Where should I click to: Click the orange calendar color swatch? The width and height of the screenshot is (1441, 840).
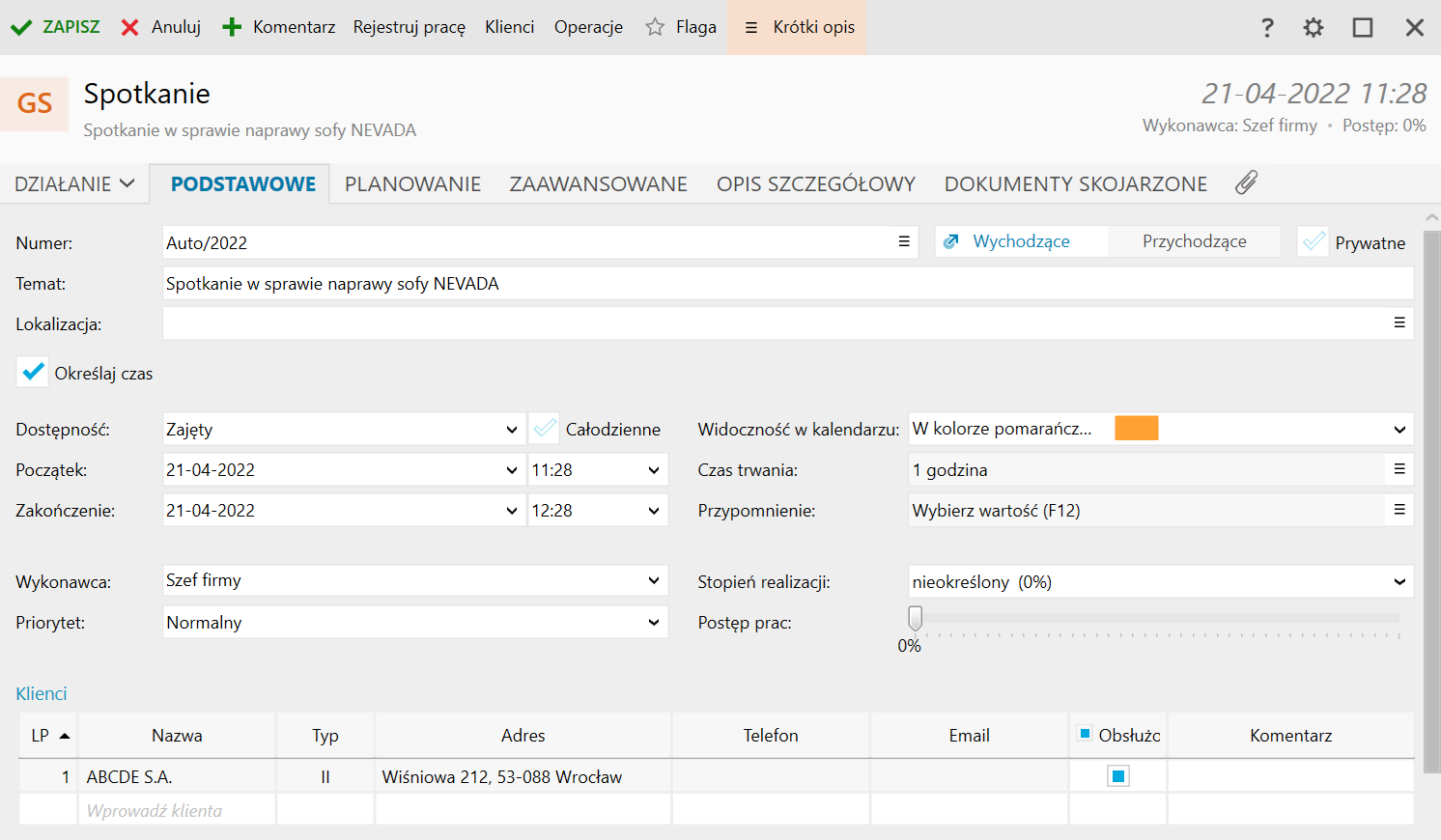[1137, 428]
